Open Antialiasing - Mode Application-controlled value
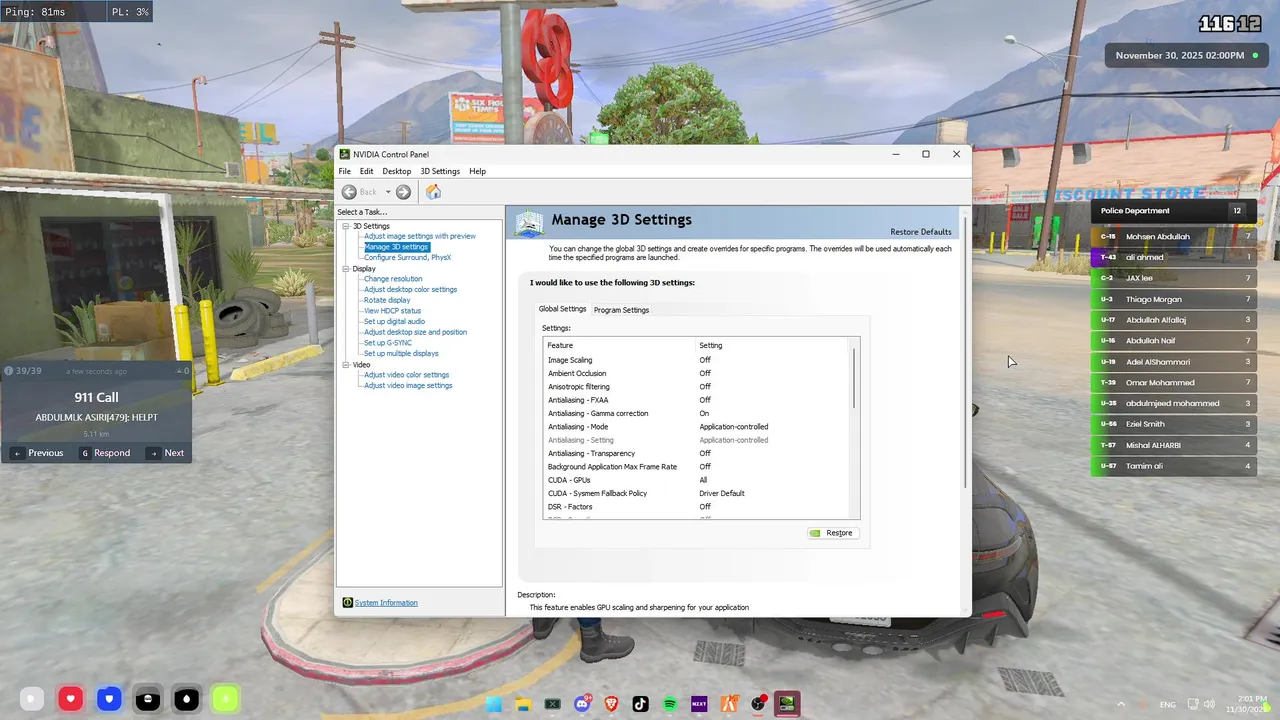This screenshot has width=1280, height=720. [734, 427]
